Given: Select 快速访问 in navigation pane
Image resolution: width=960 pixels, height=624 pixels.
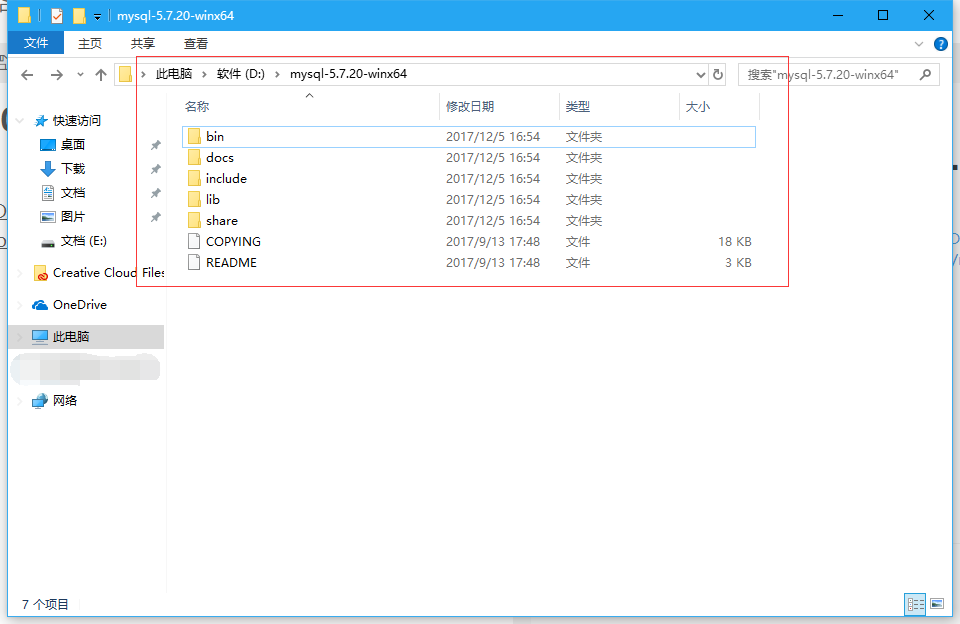Looking at the screenshot, I should pyautogui.click(x=77, y=121).
